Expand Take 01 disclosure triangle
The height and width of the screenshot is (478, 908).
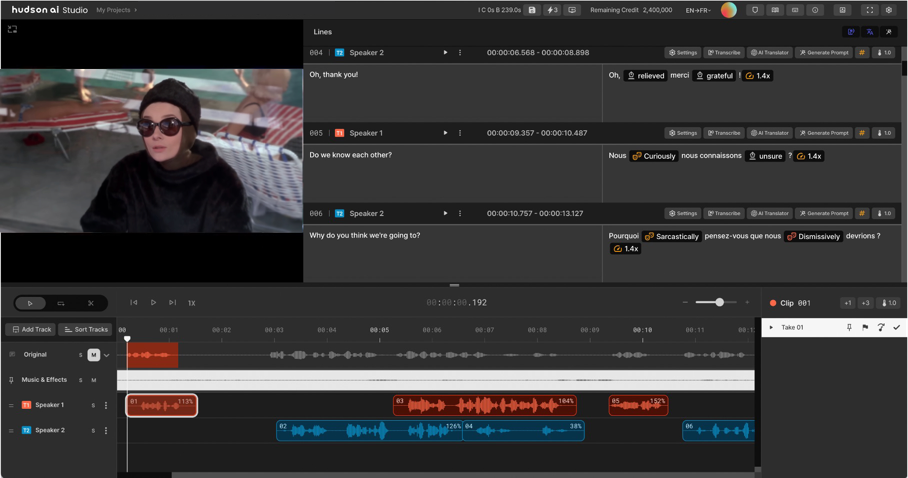click(x=771, y=327)
